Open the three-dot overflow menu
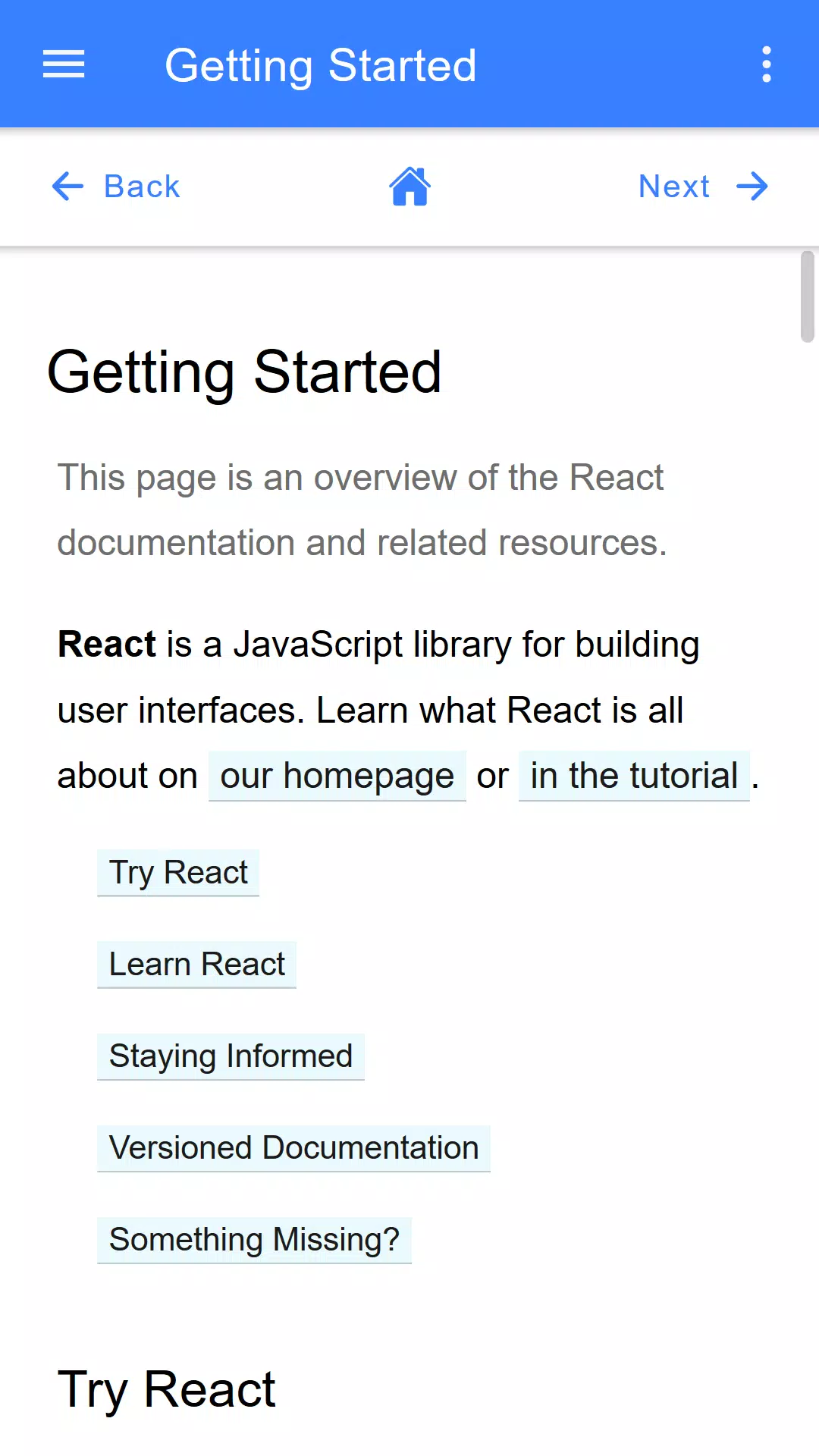819x1456 pixels. 767,64
